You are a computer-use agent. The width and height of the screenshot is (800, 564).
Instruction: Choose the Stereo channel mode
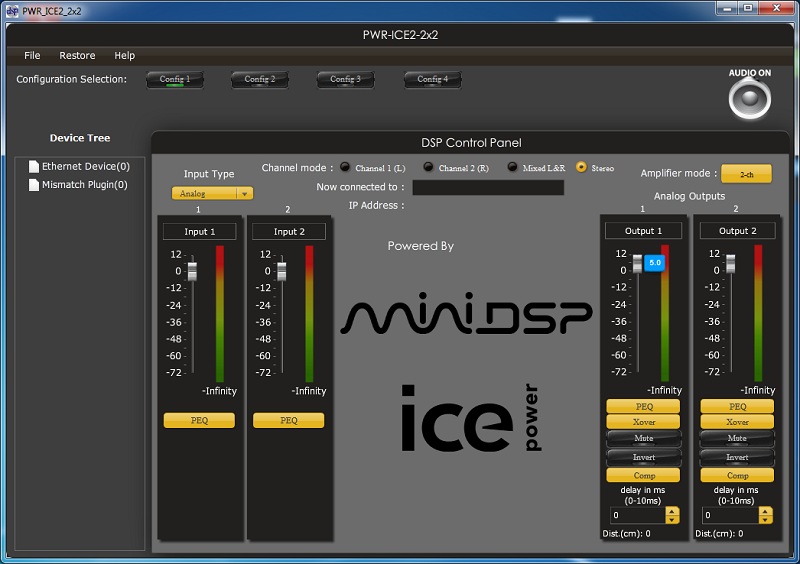click(x=581, y=168)
